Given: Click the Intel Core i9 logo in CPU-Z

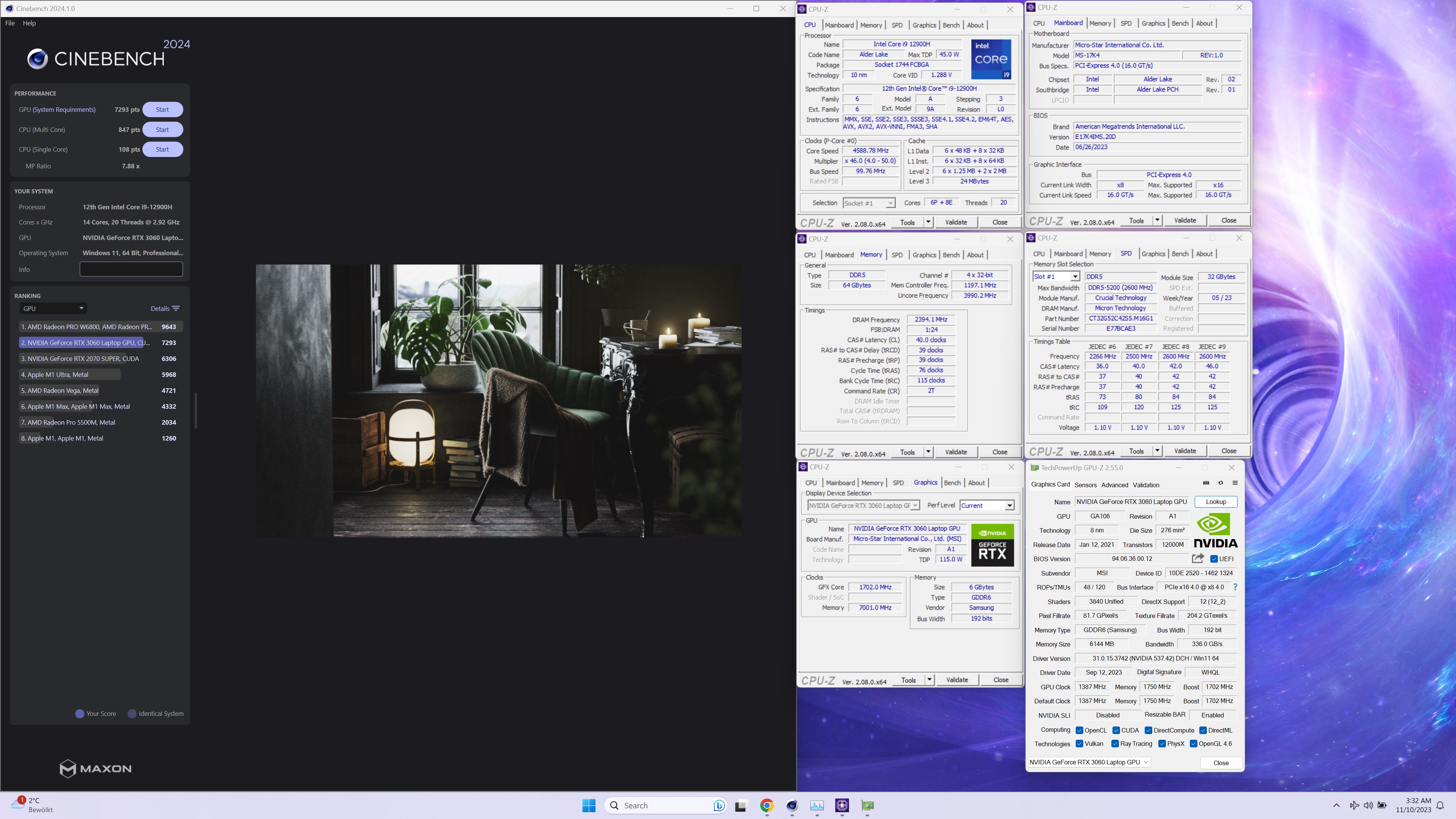Looking at the screenshot, I should (991, 59).
